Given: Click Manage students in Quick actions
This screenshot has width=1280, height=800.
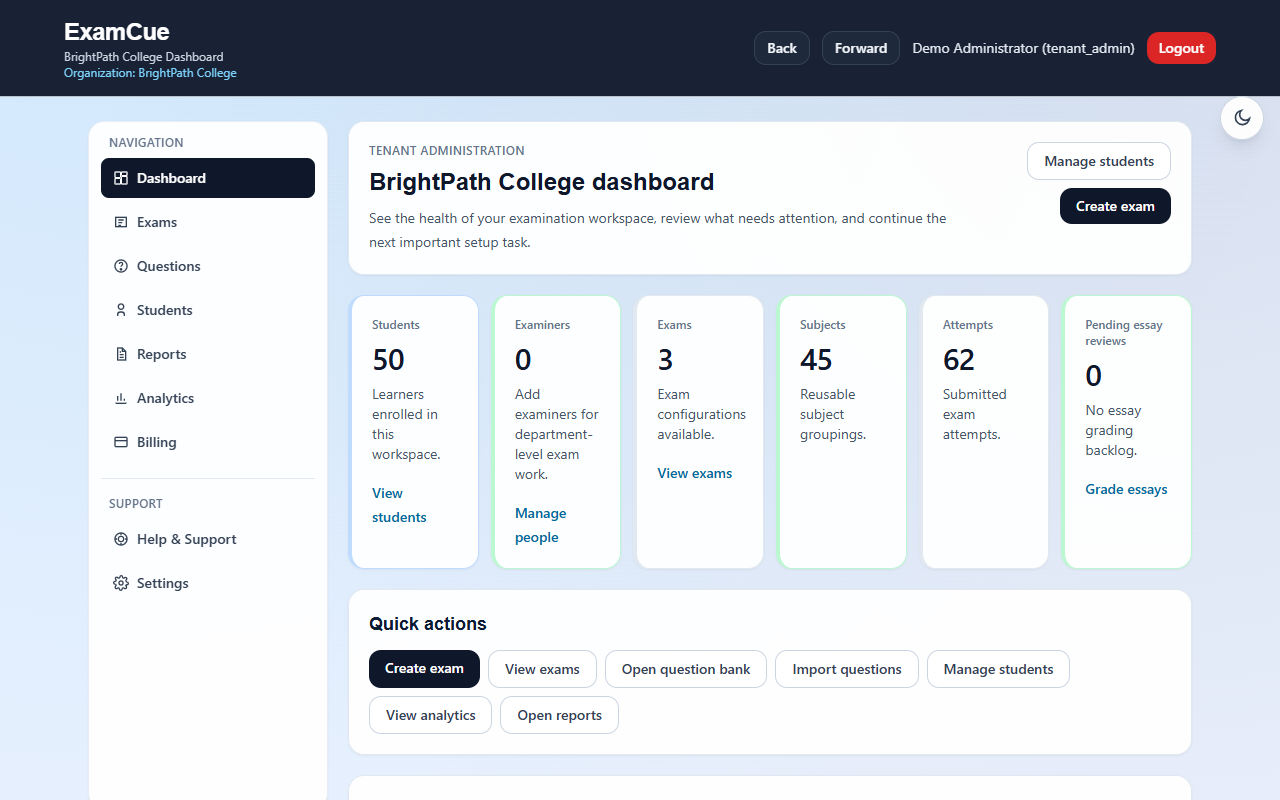Looking at the screenshot, I should [998, 669].
